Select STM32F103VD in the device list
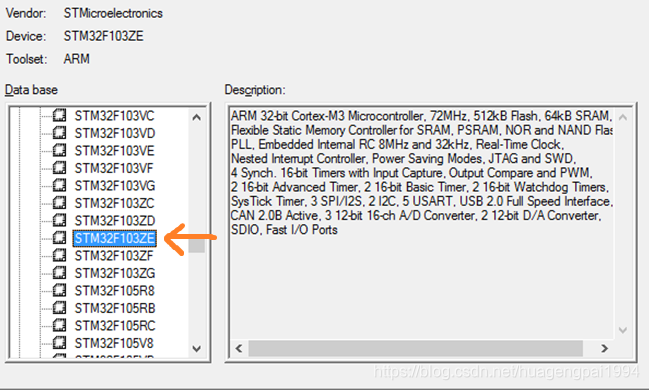Screen dimensions: 649x390 [115, 133]
